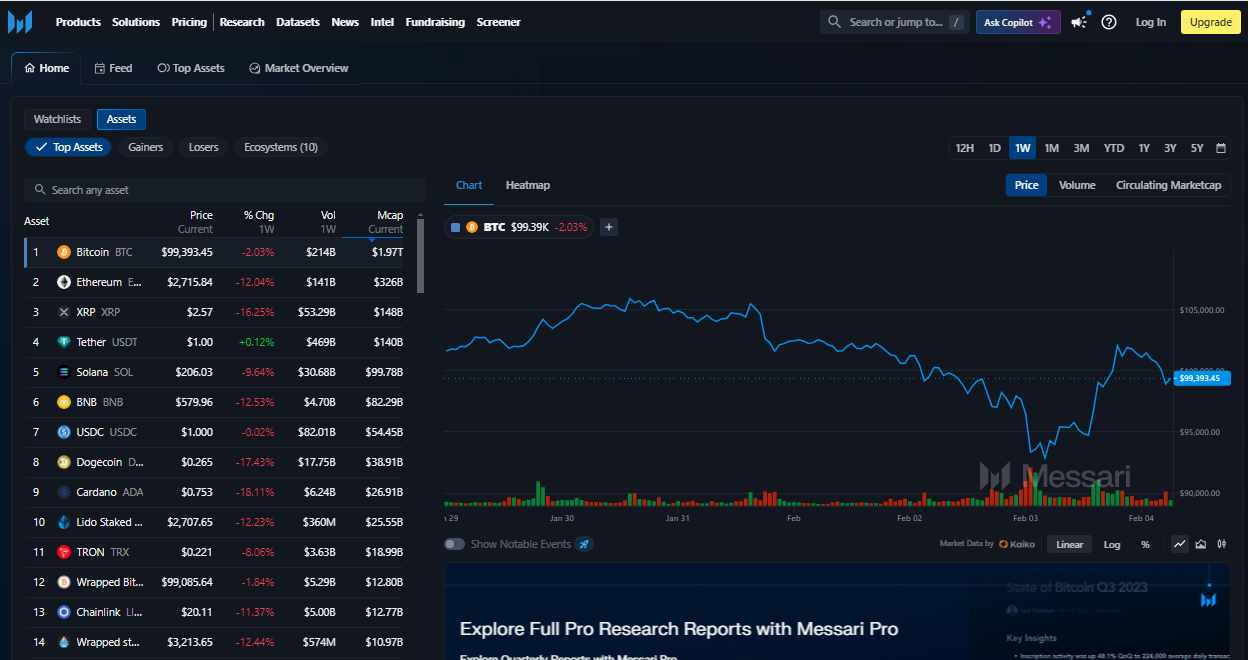
Task: Switch to area chart type icon
Action: (1201, 544)
